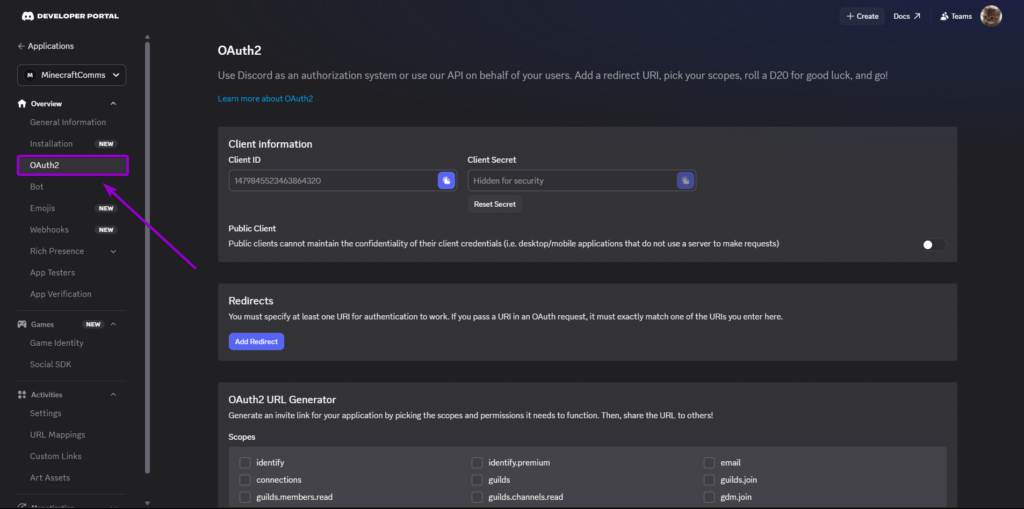The image size is (1024, 509).
Task: Open Activities Settings page
Action: coord(46,414)
